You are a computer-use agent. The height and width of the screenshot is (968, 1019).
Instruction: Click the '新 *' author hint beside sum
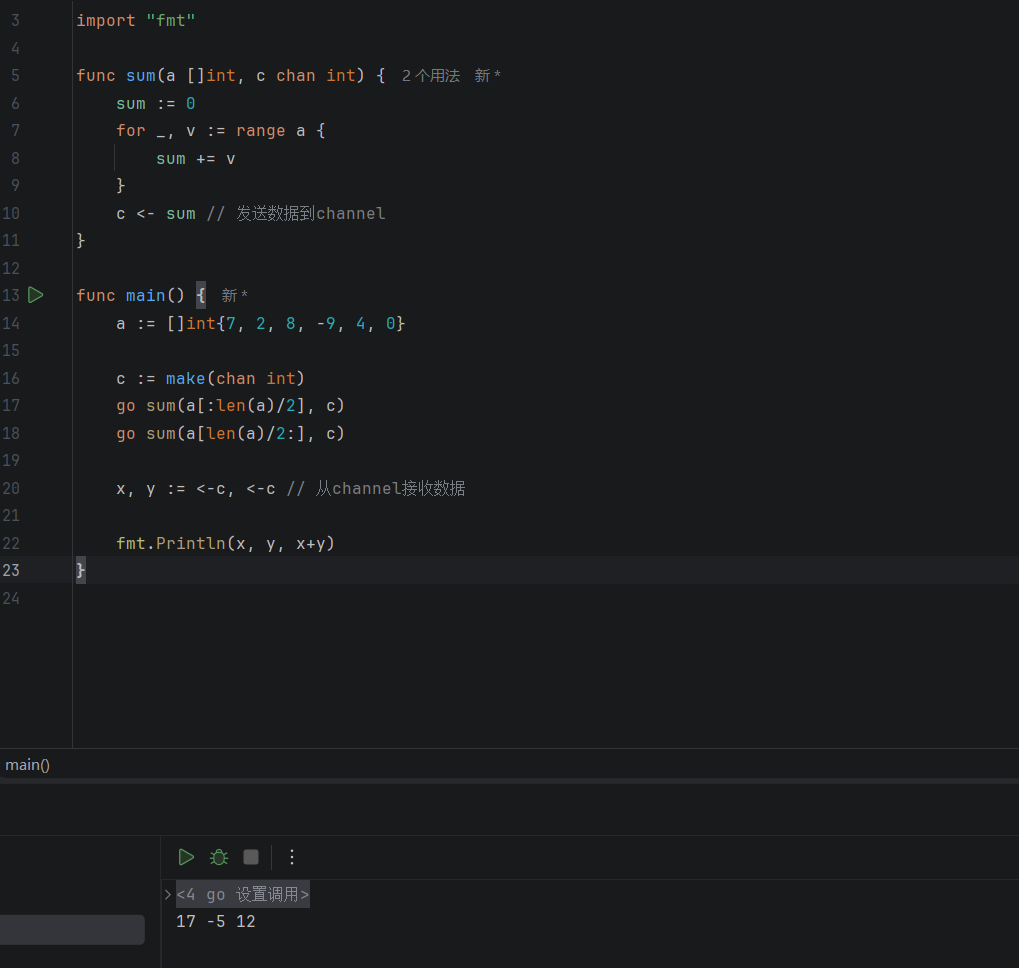pos(487,76)
